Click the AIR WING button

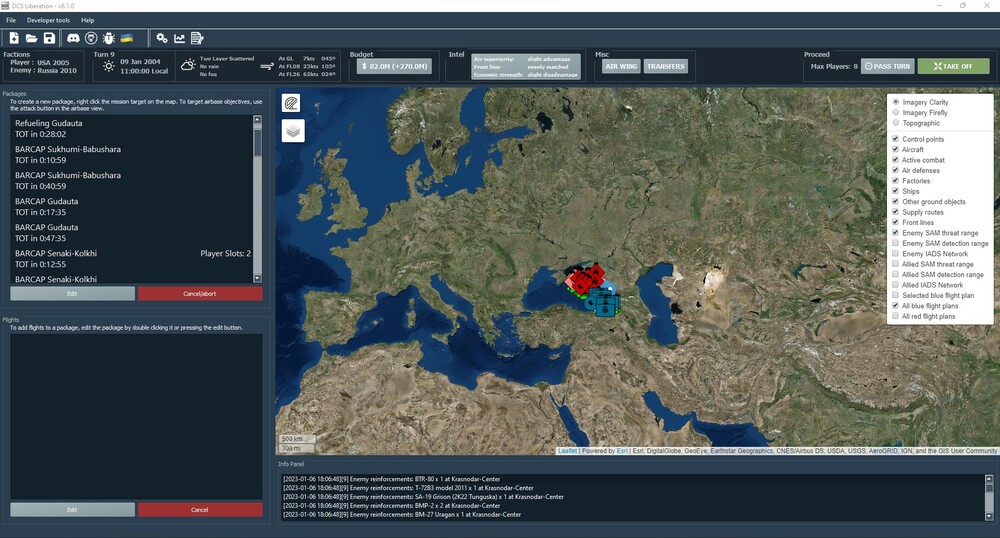click(x=621, y=67)
